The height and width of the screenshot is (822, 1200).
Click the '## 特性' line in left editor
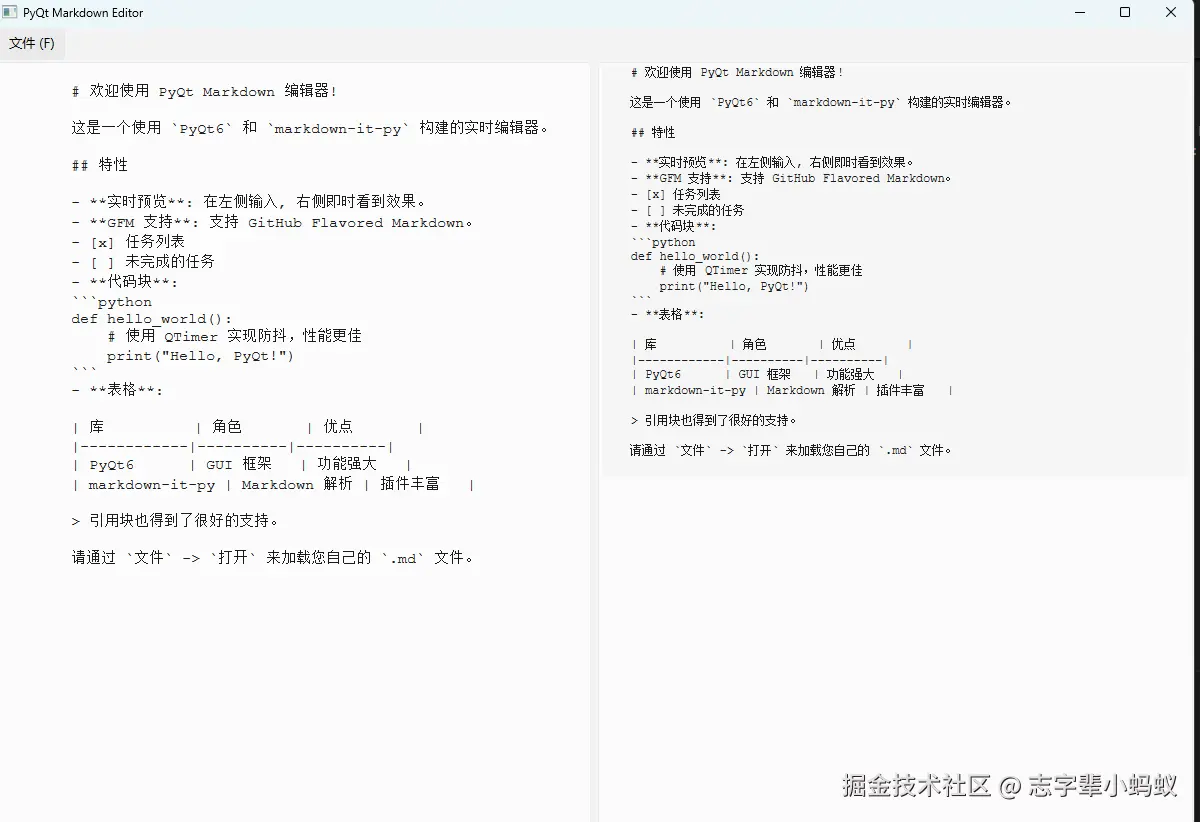[99, 165]
